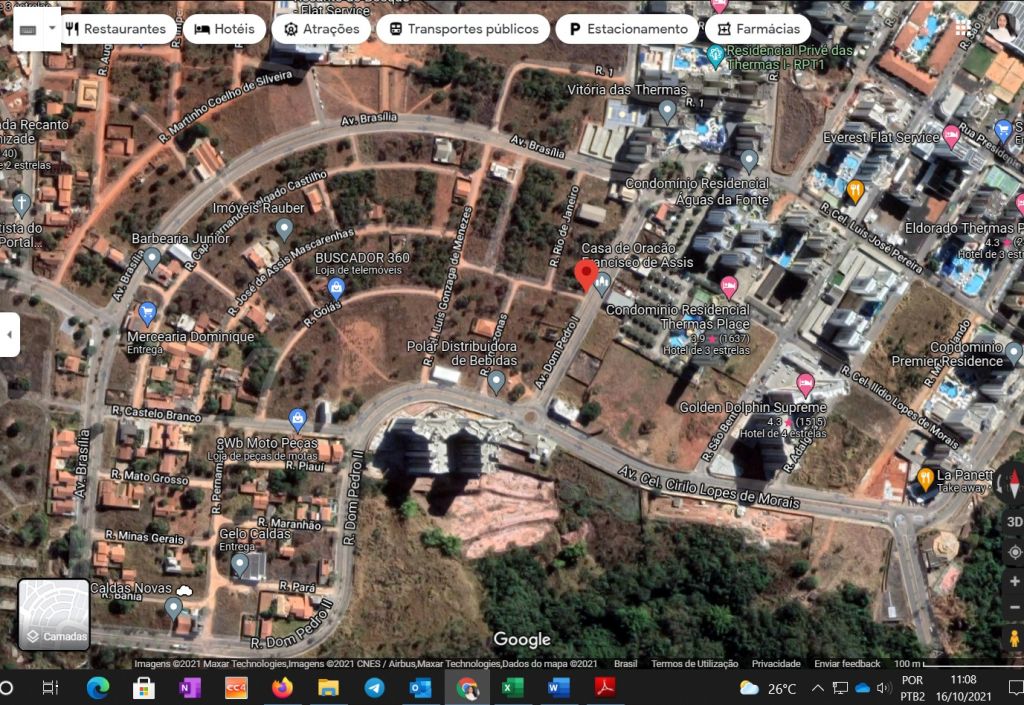Open the Google account profile picture

(x=1003, y=27)
